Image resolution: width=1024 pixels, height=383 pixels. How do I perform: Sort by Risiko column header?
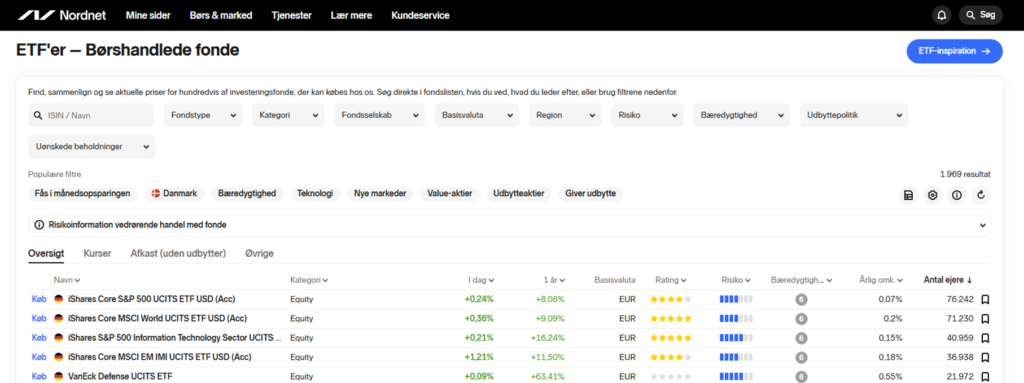pyautogui.click(x=736, y=280)
